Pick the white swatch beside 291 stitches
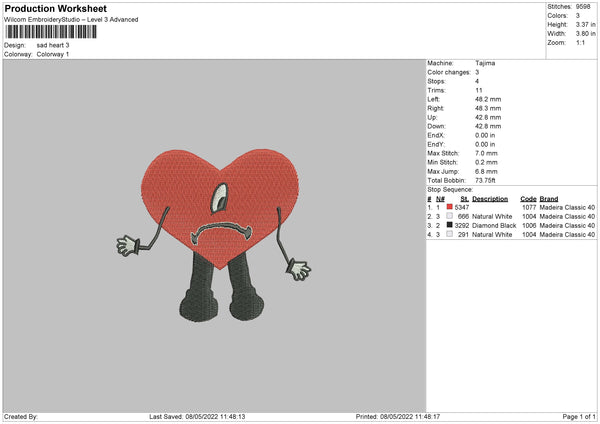600x424 pixels. (450, 235)
